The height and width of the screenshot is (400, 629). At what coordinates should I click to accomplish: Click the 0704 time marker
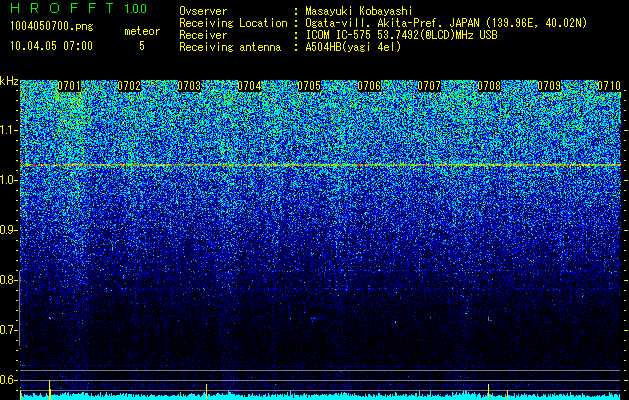coord(249,86)
